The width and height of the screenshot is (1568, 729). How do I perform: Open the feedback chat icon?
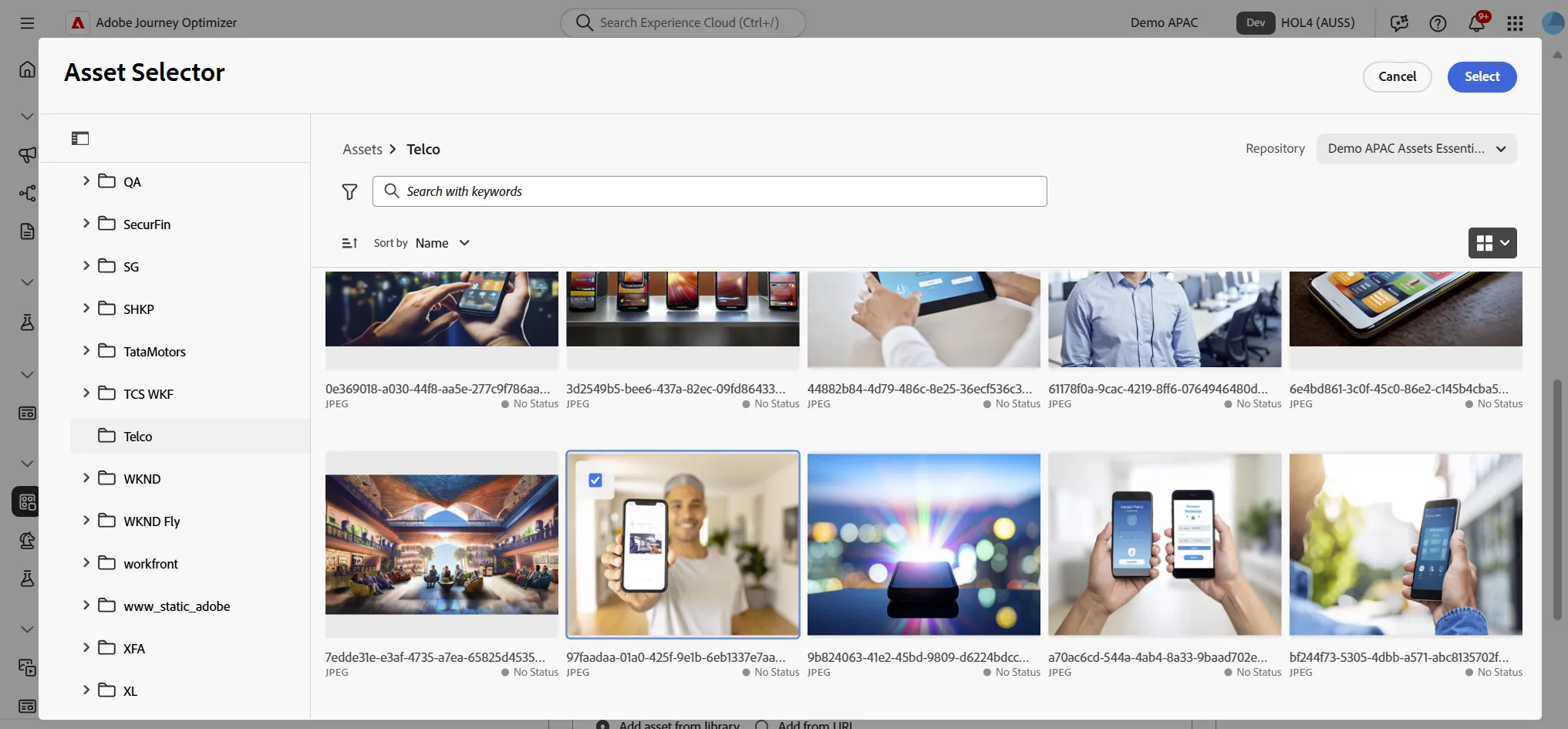[x=1399, y=23]
